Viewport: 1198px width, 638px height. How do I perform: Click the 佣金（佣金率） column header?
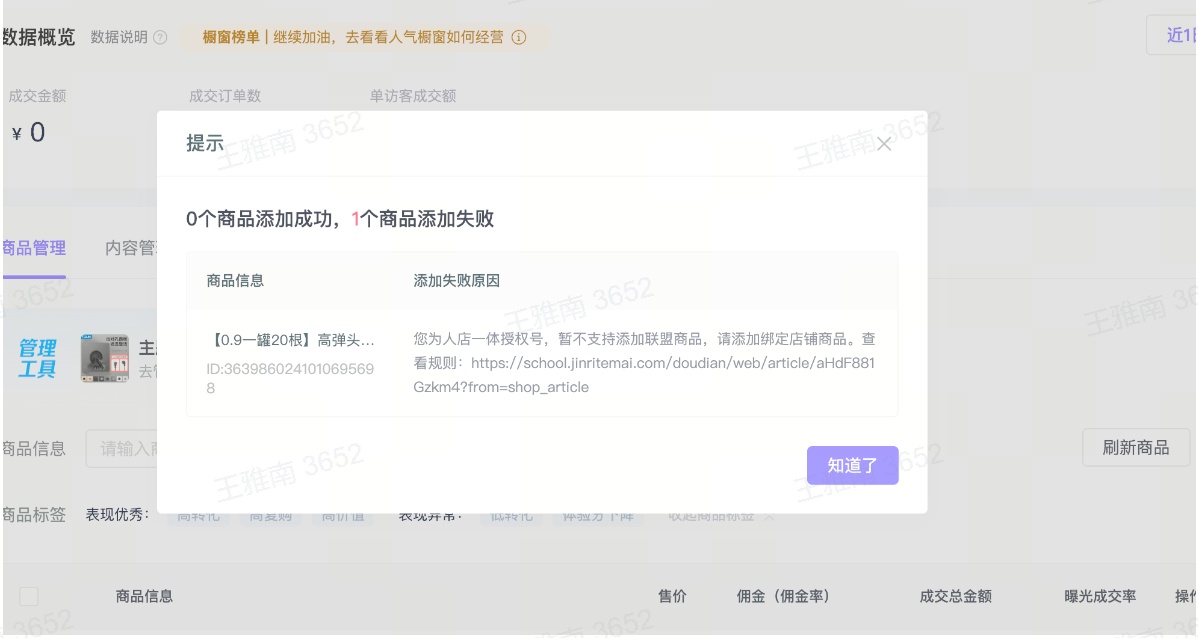click(x=783, y=597)
